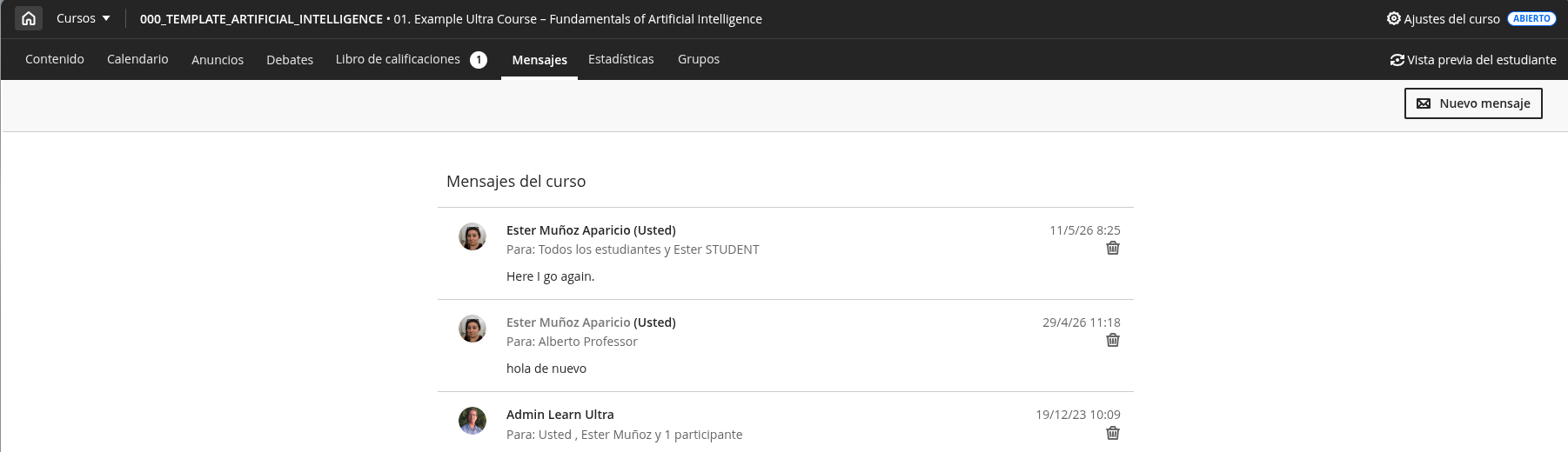Open course settings gear icon

(1393, 18)
